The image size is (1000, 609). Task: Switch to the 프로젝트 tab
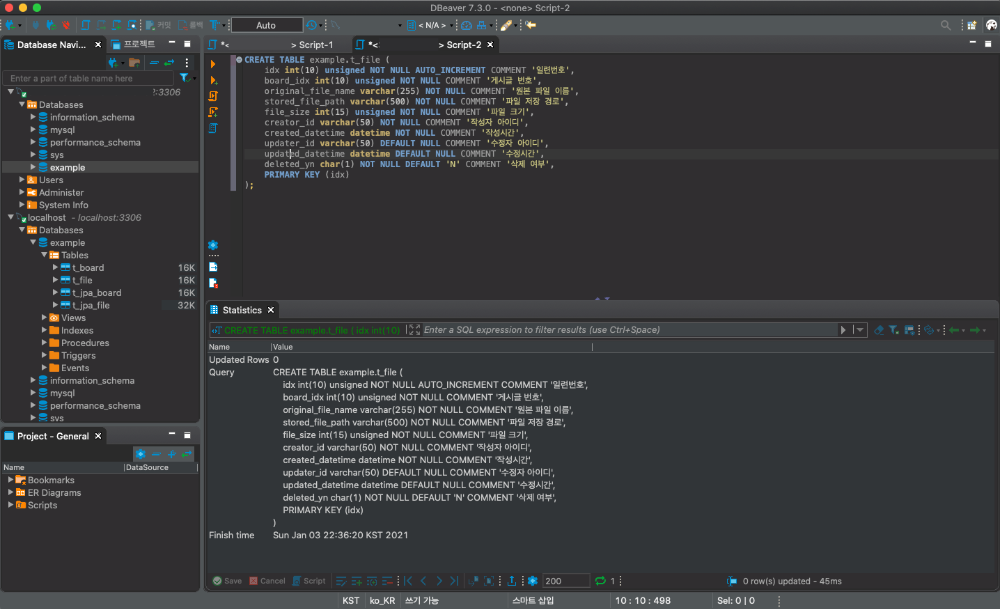point(133,44)
